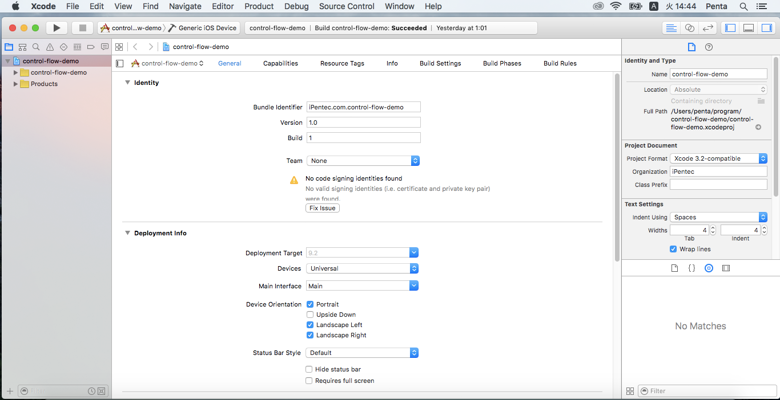This screenshot has width=780, height=400.
Task: Collapse the Deployment Info section
Action: (x=127, y=233)
